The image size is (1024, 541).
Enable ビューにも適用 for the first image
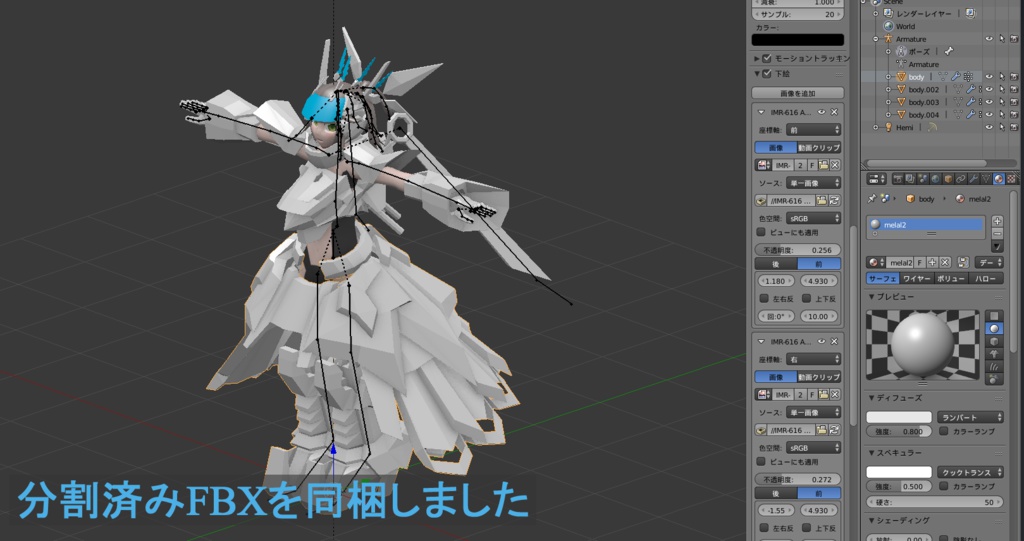761,232
